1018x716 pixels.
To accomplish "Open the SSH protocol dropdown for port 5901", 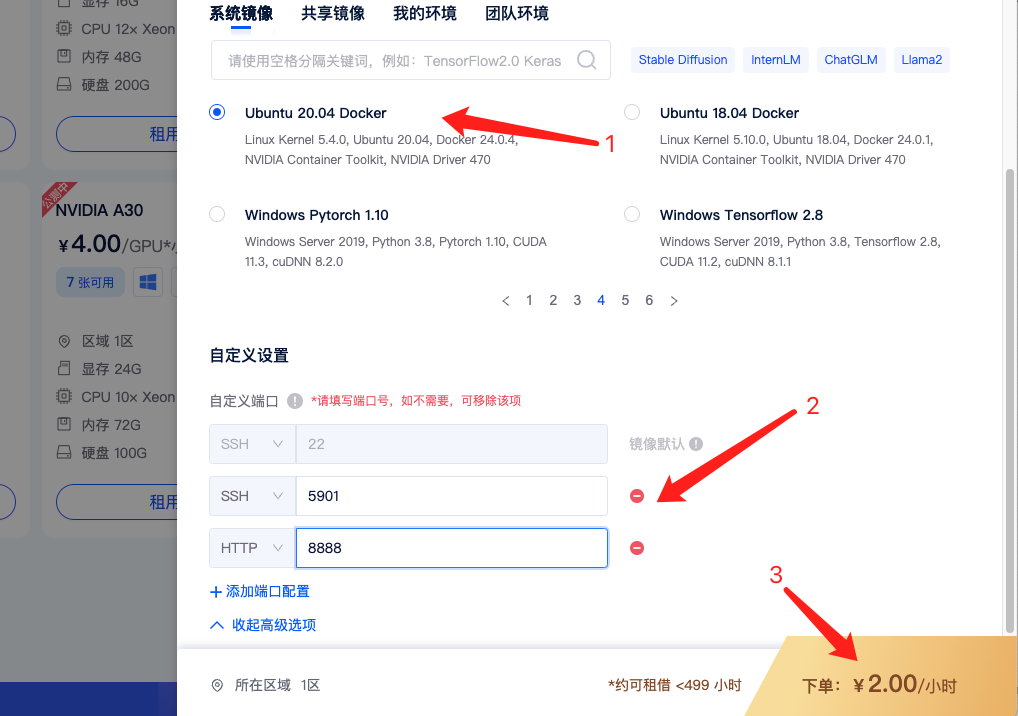I will (252, 496).
